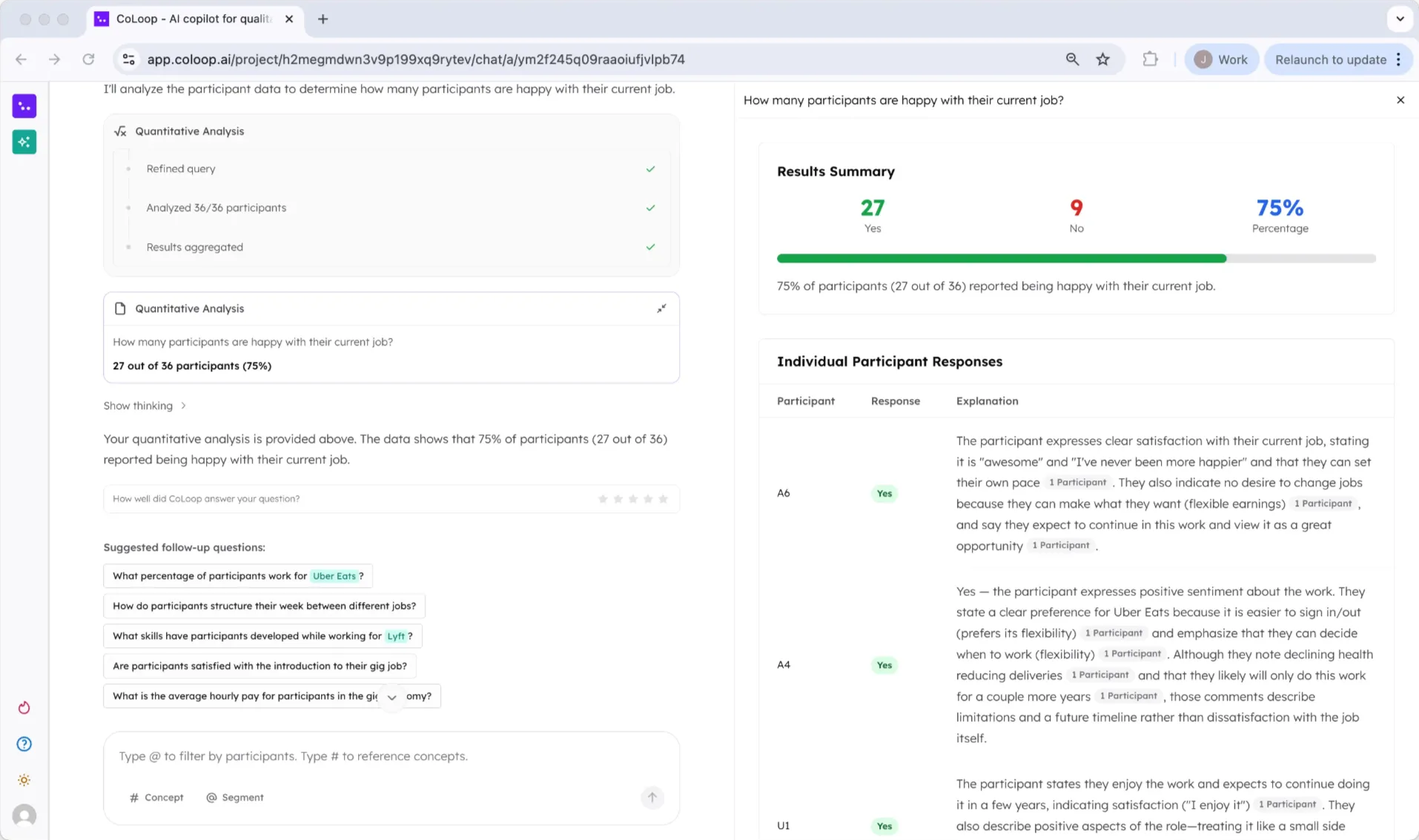The width and height of the screenshot is (1419, 840).
Task: Click the zoom magnifier icon in address bar
Action: (1072, 59)
